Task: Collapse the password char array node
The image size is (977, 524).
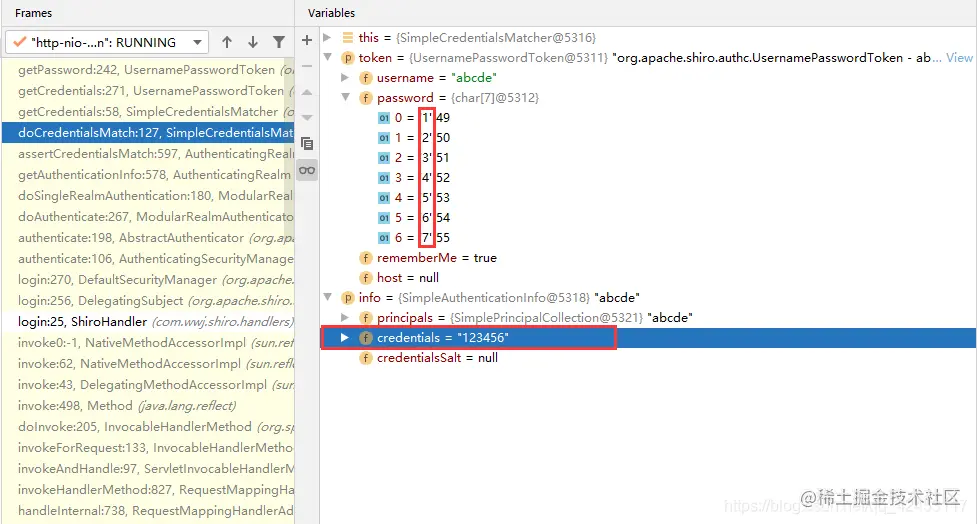Action: [x=345, y=97]
